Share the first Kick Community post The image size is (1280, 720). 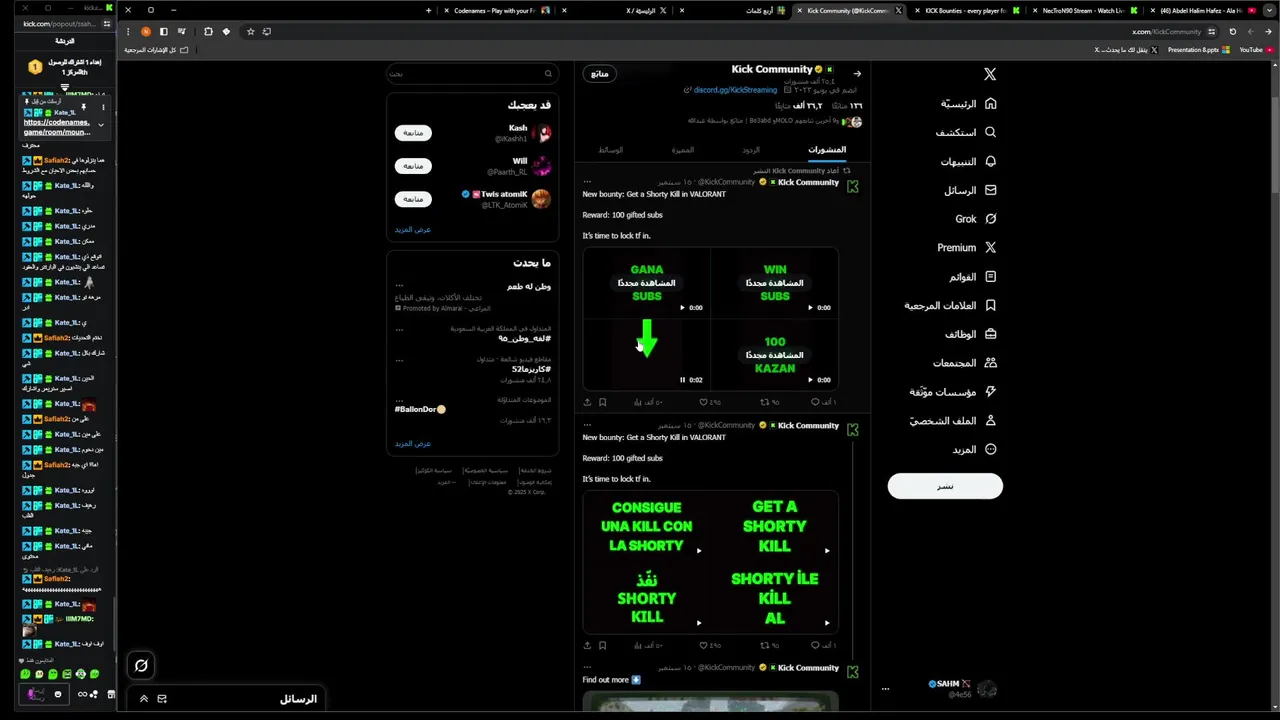coord(587,402)
